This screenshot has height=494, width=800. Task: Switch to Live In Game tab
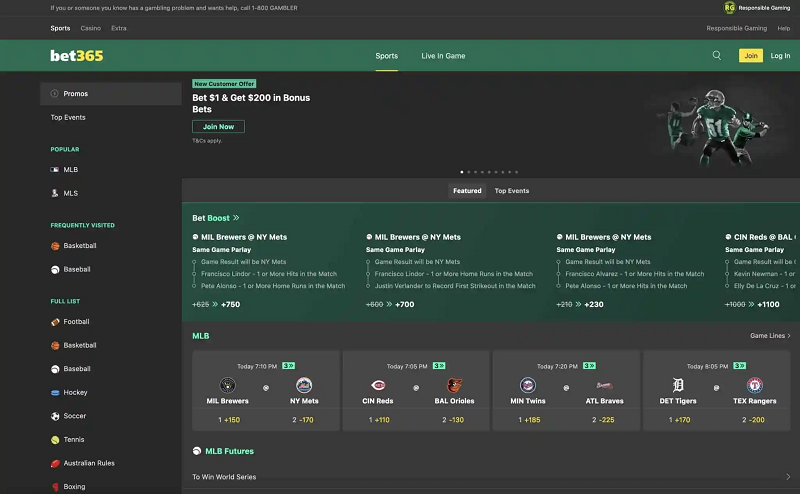click(x=443, y=56)
